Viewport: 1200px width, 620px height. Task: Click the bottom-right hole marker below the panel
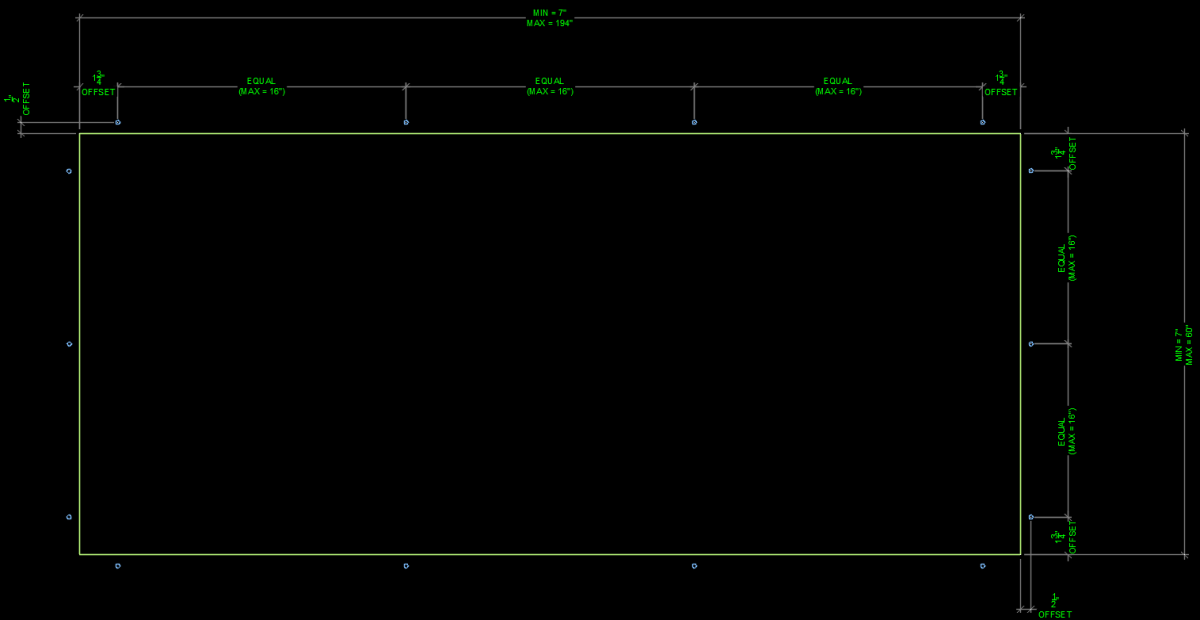coord(983,566)
